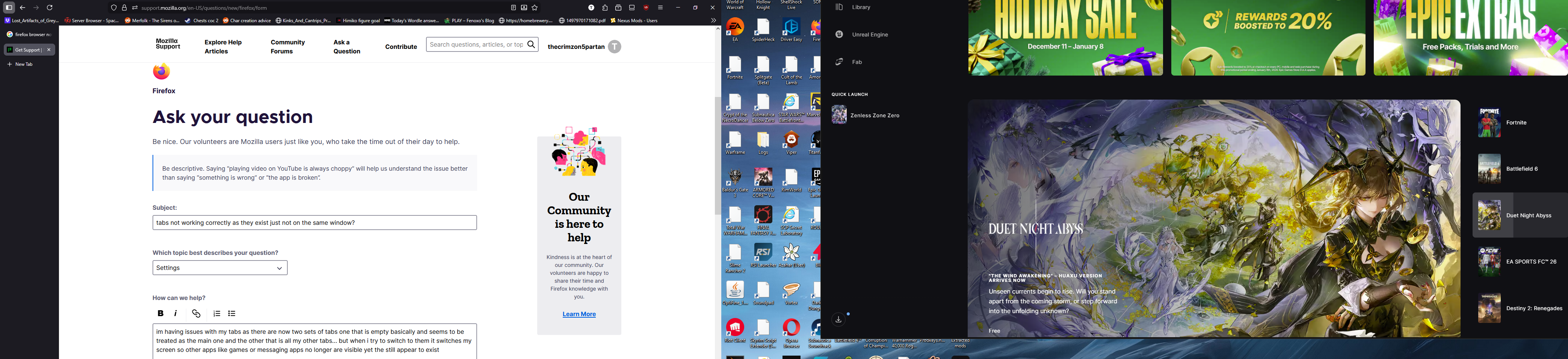Open a New Tab in the sidebar
1568x359 pixels.
coord(21,64)
